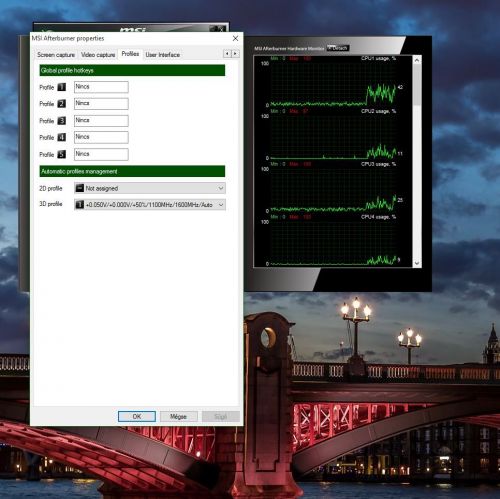Click the Profile 1 number icon
The height and width of the screenshot is (499, 500).
62,87
